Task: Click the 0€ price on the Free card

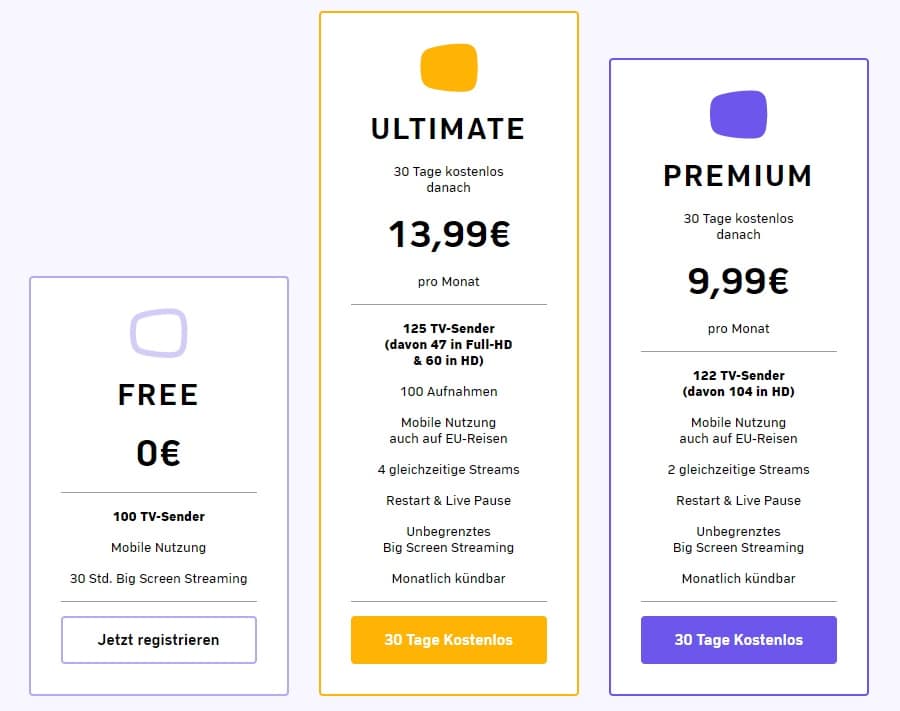Action: tap(158, 452)
